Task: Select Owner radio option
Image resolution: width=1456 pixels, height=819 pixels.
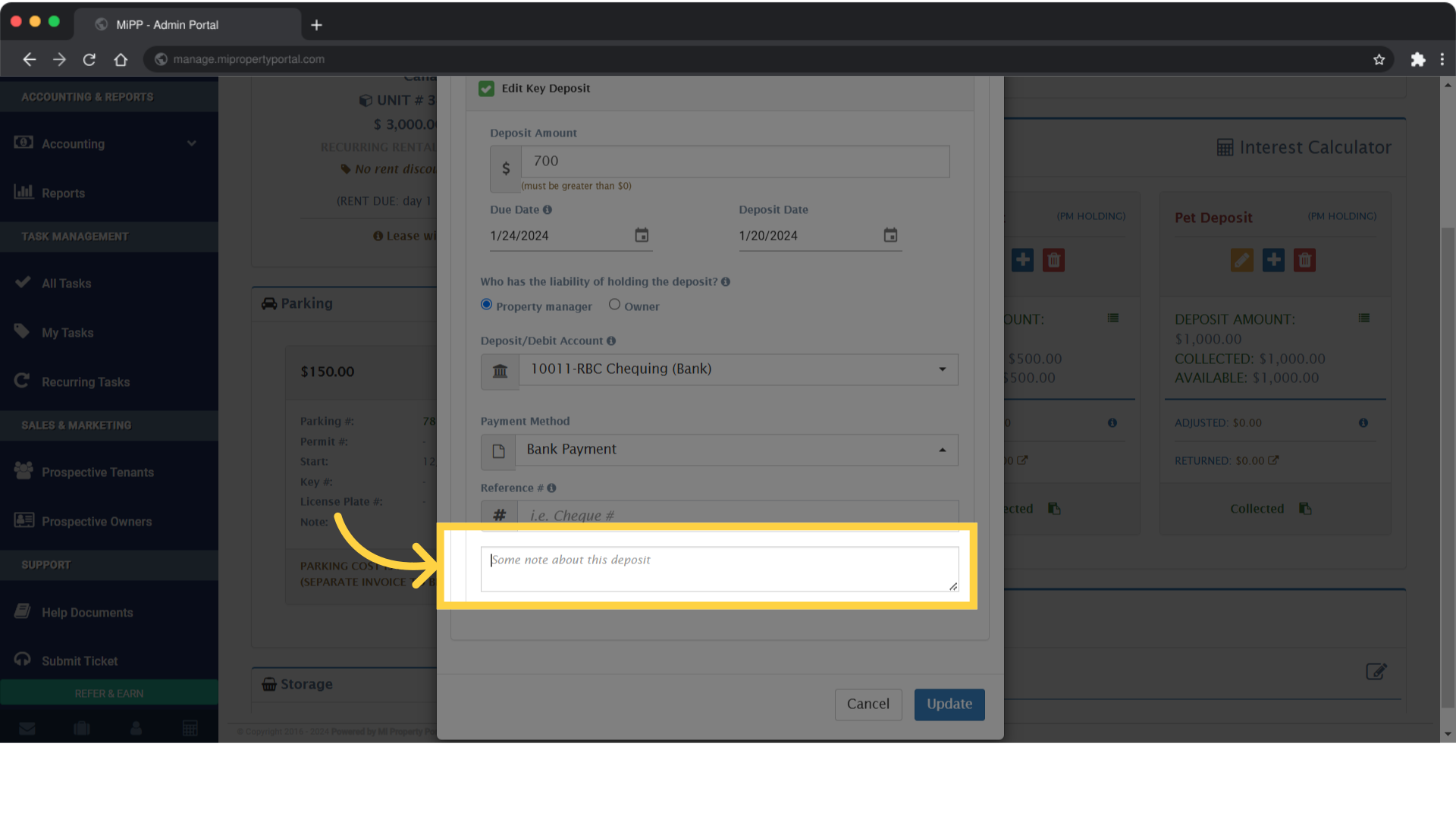Action: click(x=614, y=305)
